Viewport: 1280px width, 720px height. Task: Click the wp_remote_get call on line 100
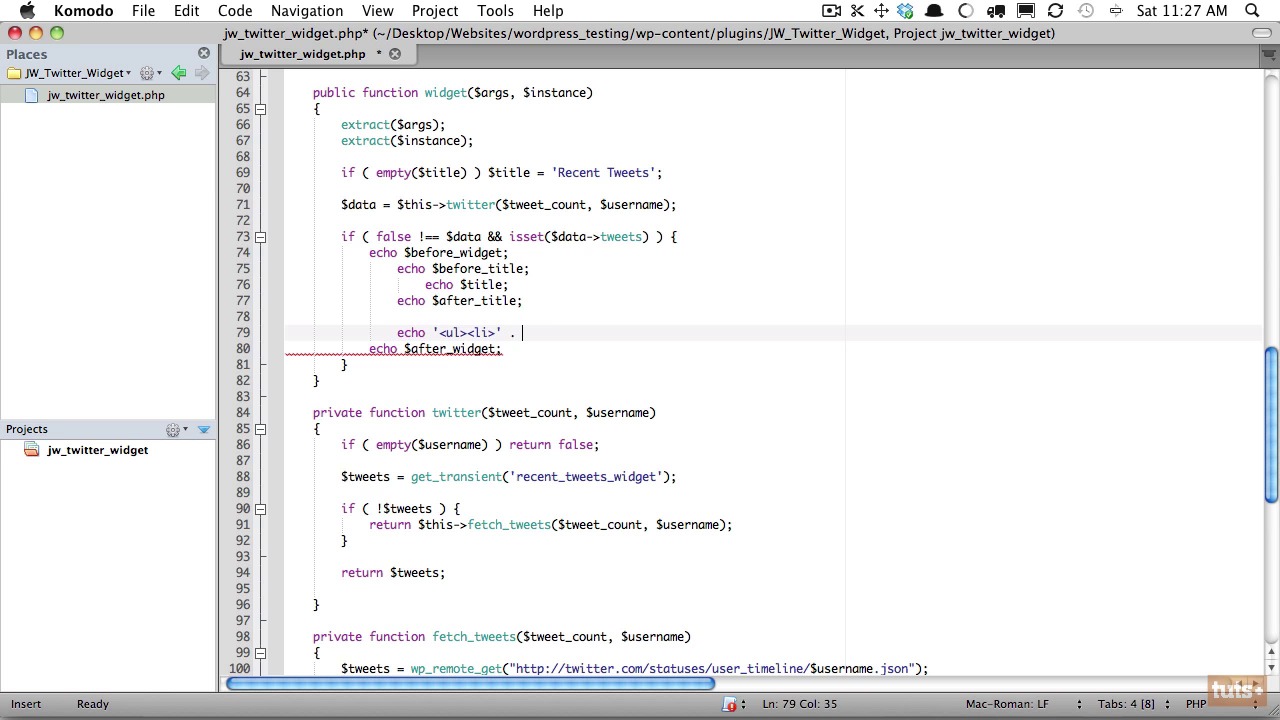point(456,669)
